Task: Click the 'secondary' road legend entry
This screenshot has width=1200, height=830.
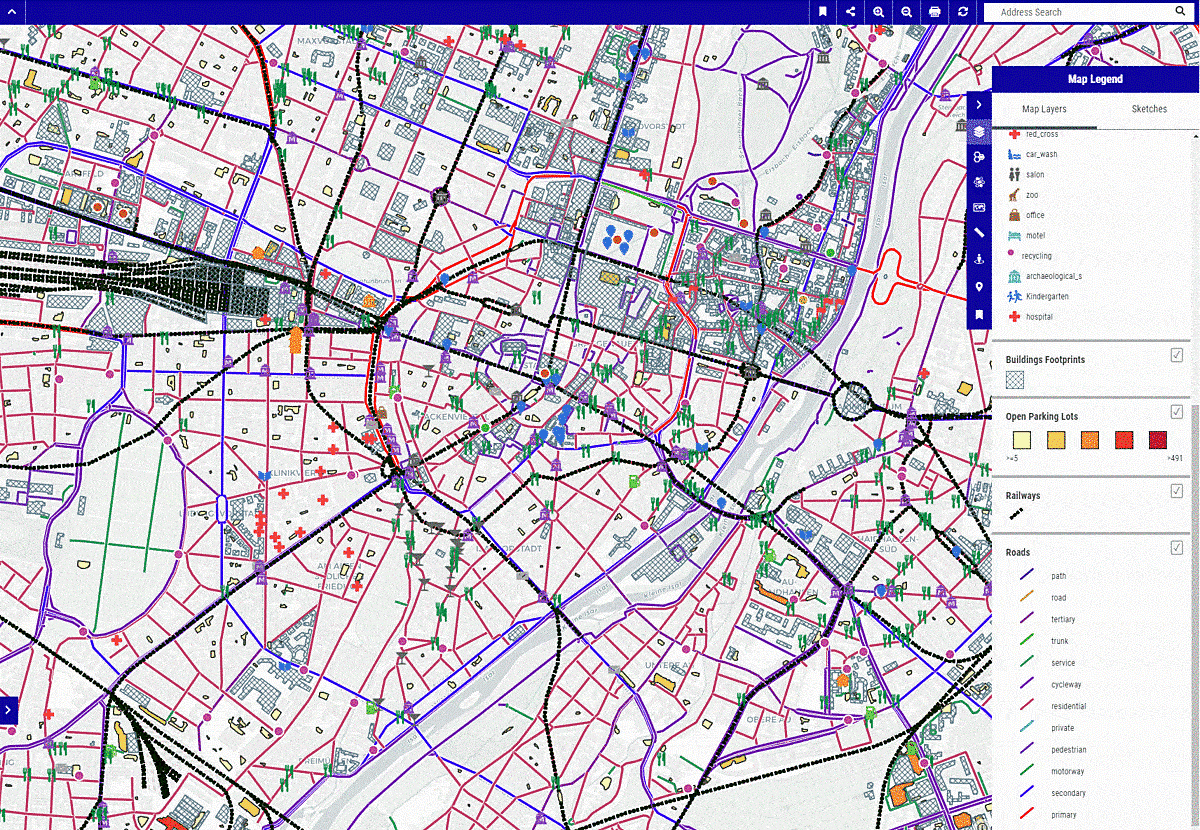Action: click(1068, 793)
